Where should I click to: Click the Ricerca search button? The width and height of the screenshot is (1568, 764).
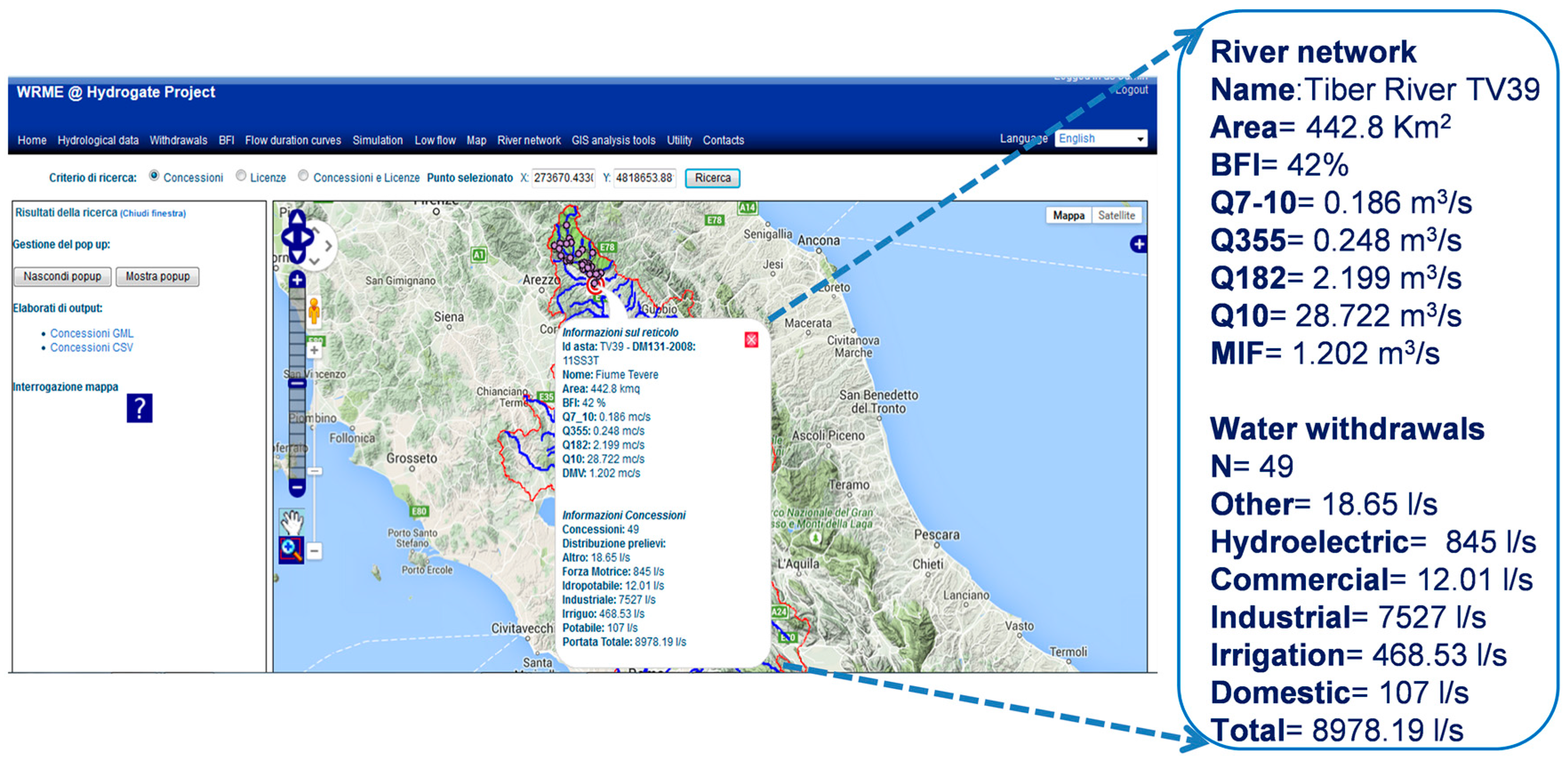[712, 178]
